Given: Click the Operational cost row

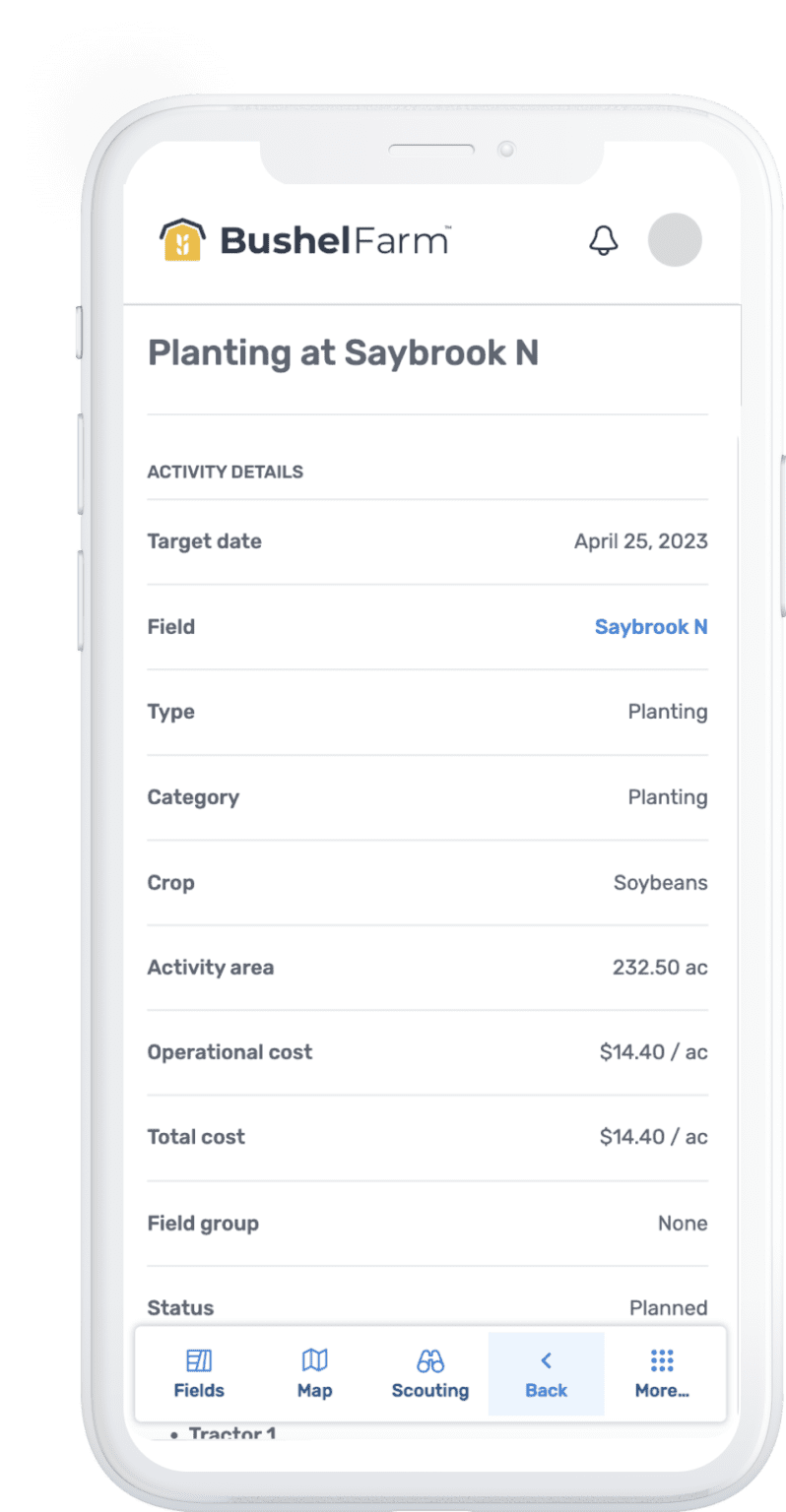Looking at the screenshot, I should 426,1052.
